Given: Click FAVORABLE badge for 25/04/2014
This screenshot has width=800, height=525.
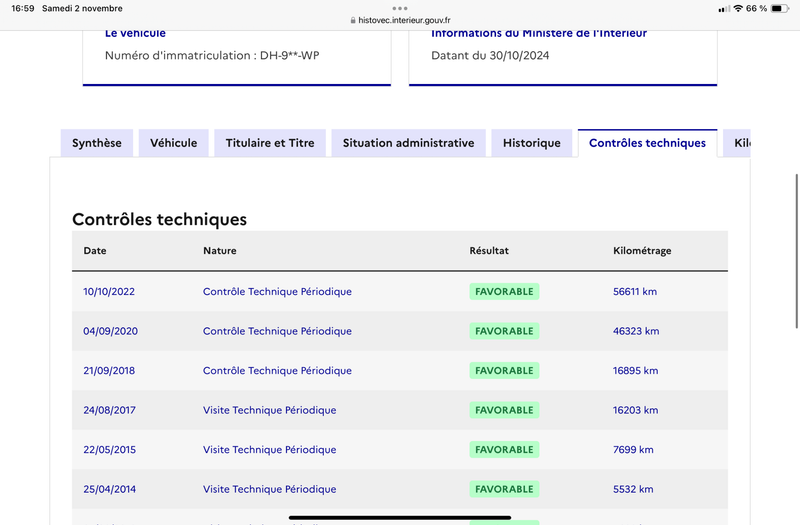Looking at the screenshot, I should [x=504, y=489].
